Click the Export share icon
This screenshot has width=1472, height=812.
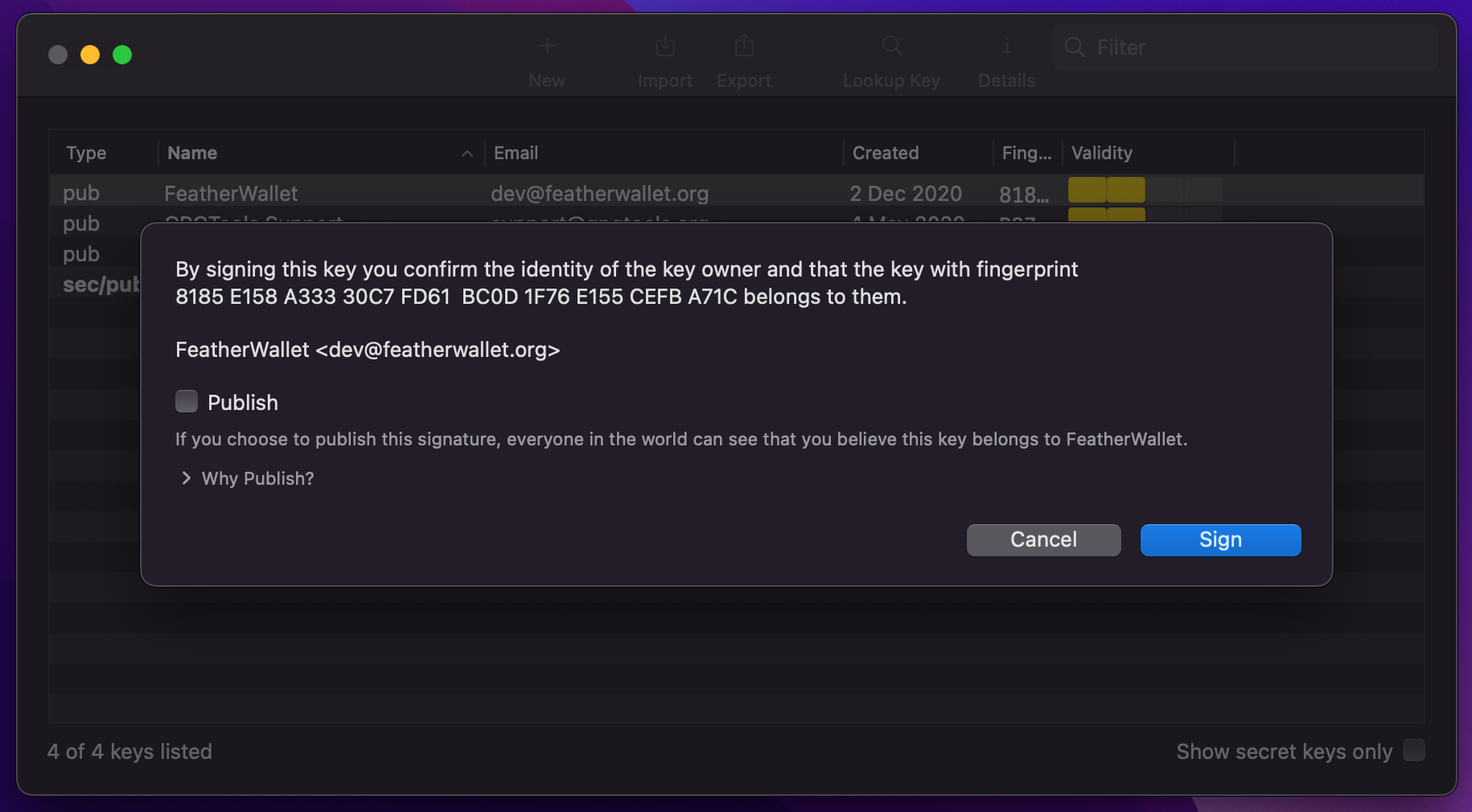pyautogui.click(x=744, y=46)
